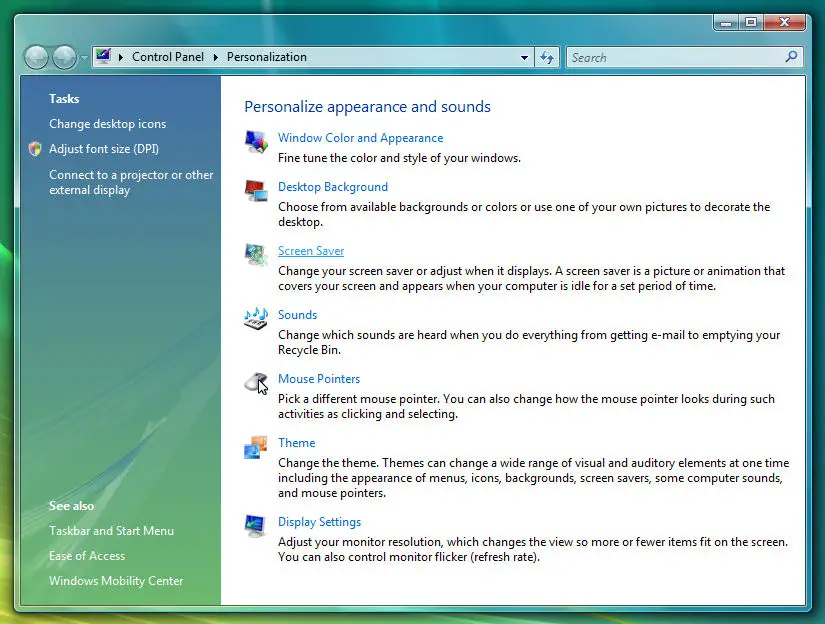Click the Display Settings monitor icon
The width and height of the screenshot is (825, 624).
point(256,526)
